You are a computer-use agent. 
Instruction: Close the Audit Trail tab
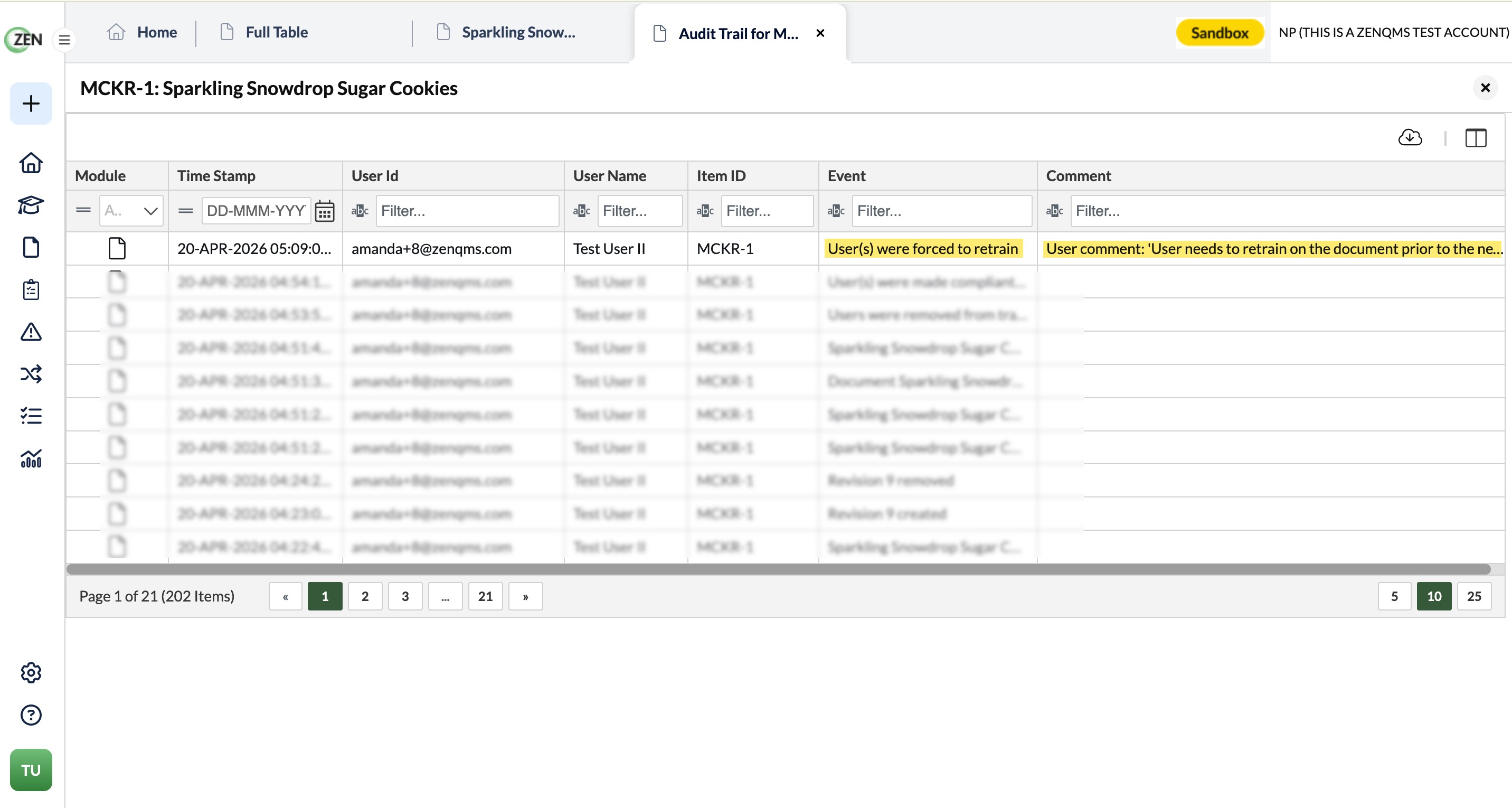(x=820, y=33)
